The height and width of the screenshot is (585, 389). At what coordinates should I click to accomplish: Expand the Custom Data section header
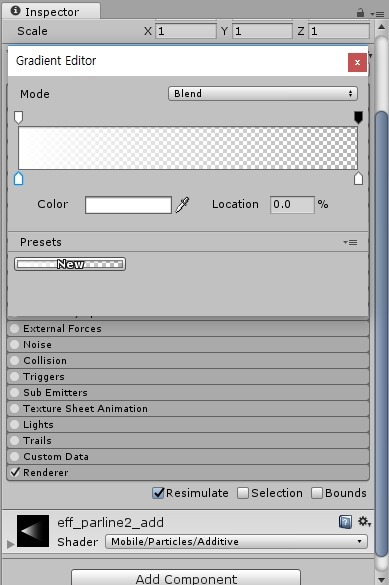[x=188, y=457]
